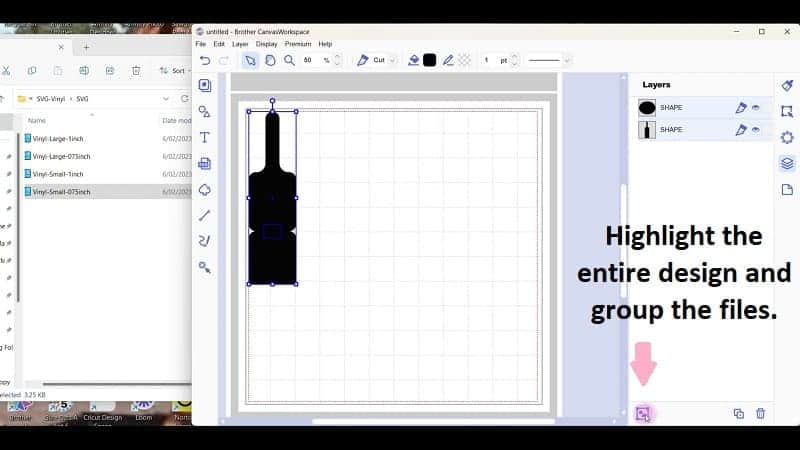Open the Display menu
800x450 pixels.
(266, 44)
